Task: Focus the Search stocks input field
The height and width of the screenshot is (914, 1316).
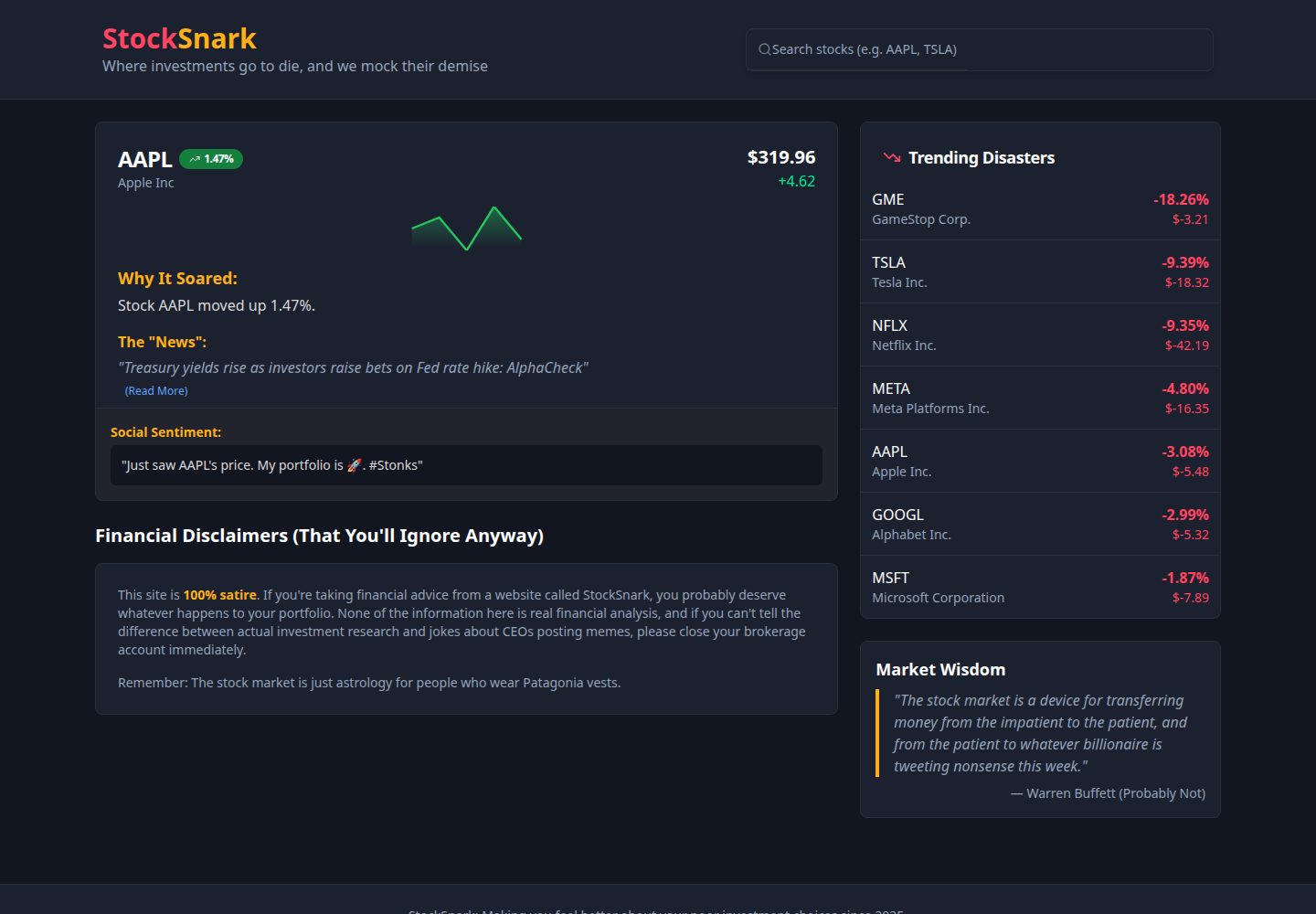Action: (979, 49)
